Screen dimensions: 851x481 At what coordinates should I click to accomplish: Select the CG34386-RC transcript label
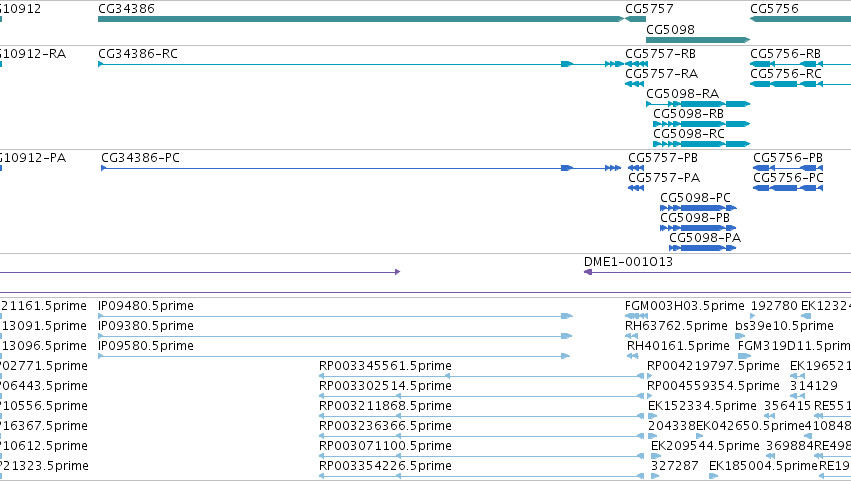click(x=138, y=54)
